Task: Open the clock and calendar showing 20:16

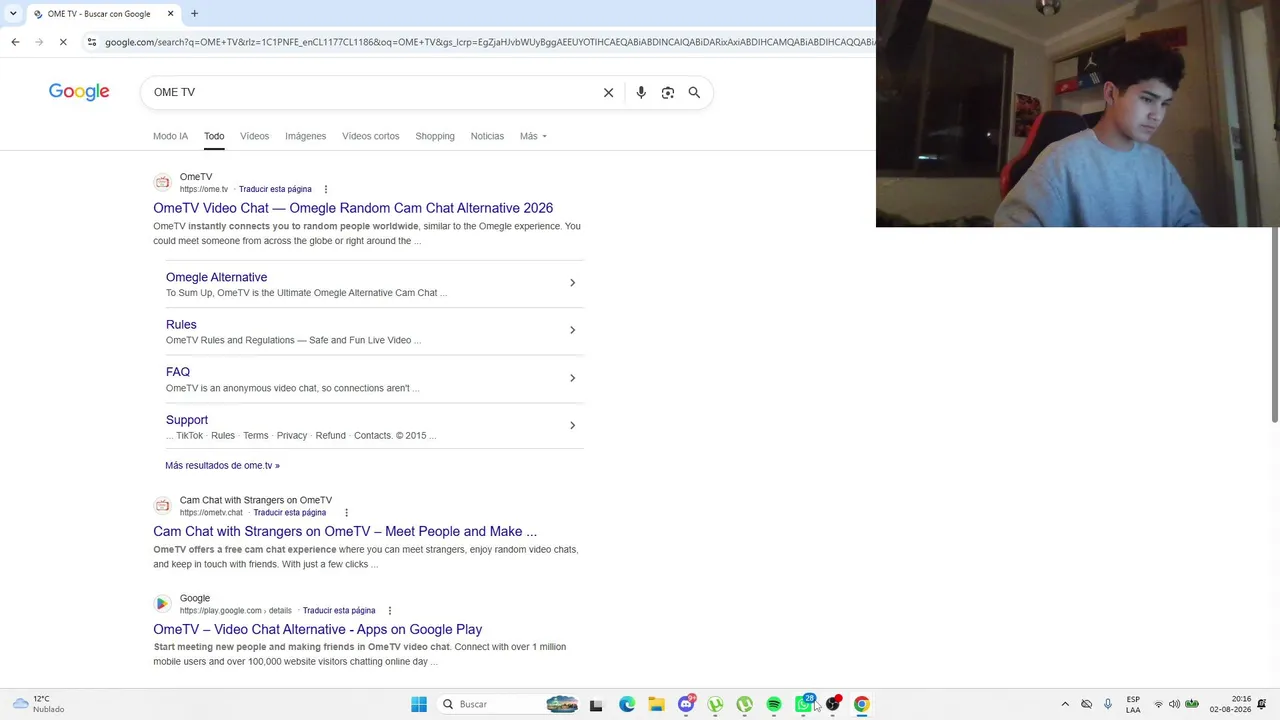Action: click(1230, 704)
